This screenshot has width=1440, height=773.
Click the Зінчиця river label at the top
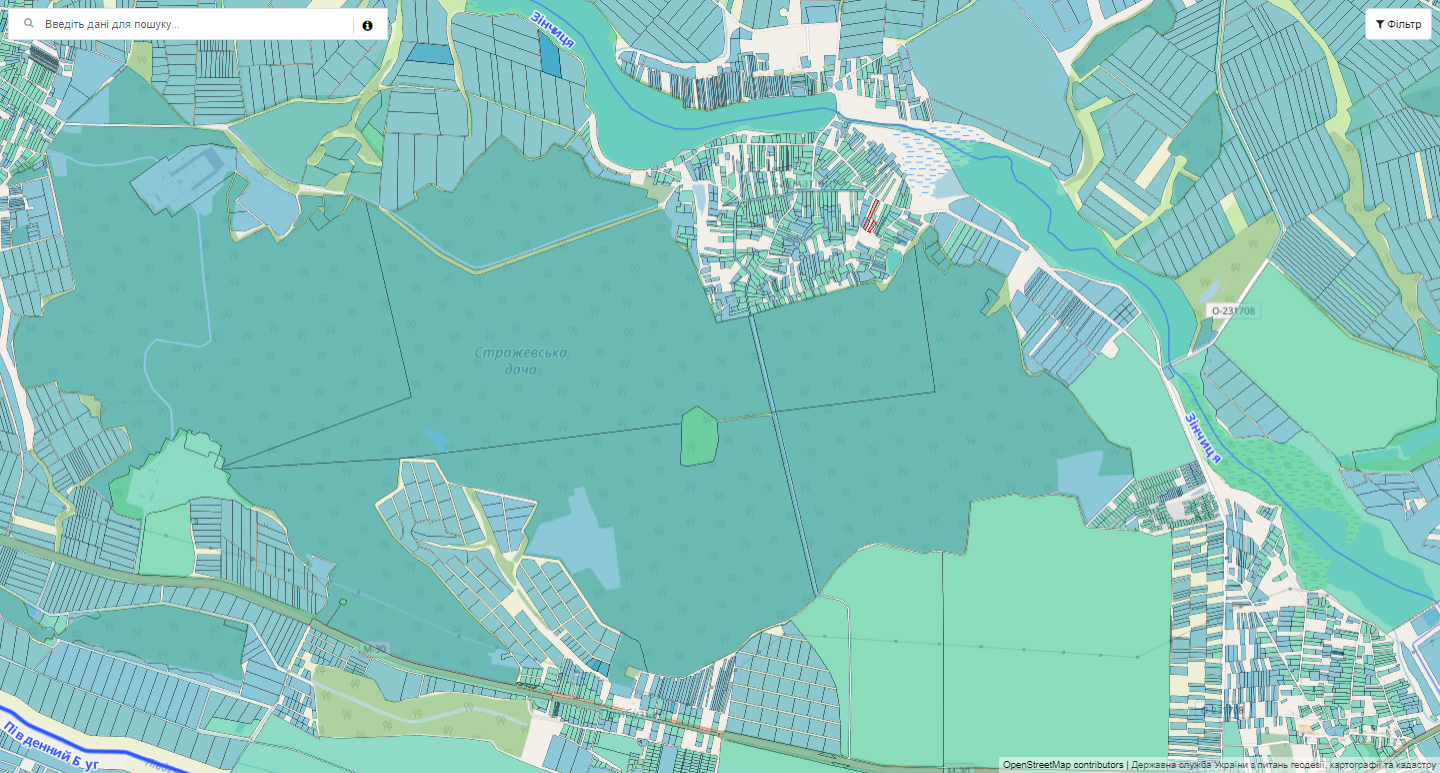pyautogui.click(x=554, y=29)
